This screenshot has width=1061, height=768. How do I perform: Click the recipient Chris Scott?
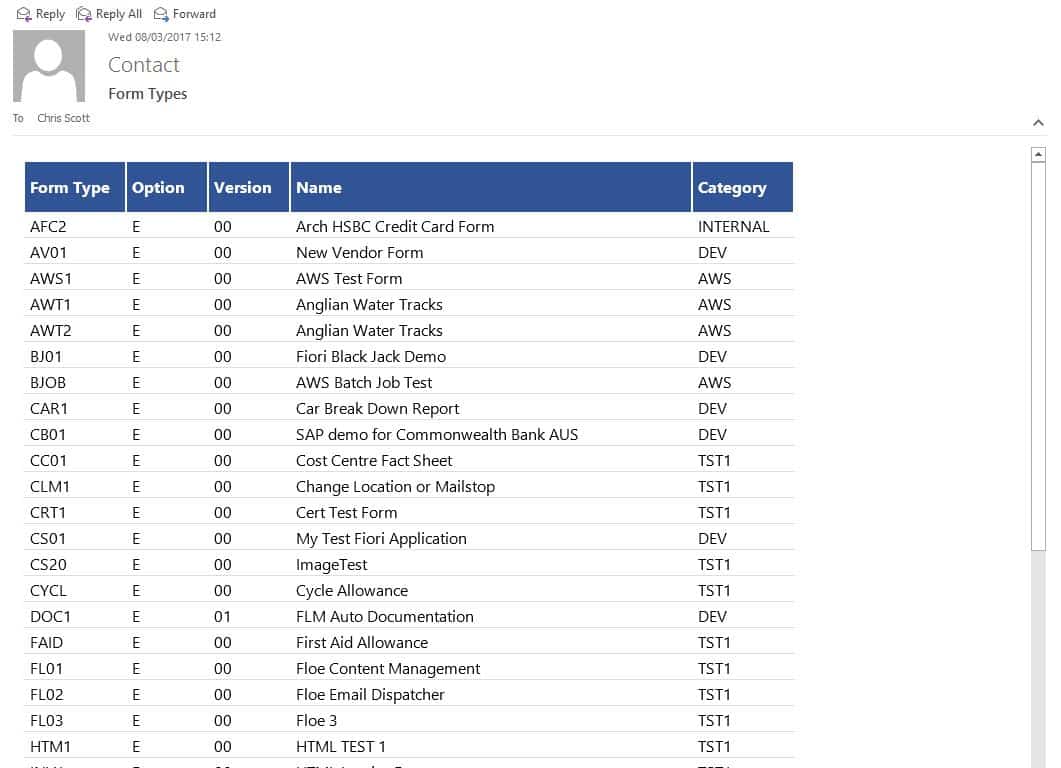[63, 118]
